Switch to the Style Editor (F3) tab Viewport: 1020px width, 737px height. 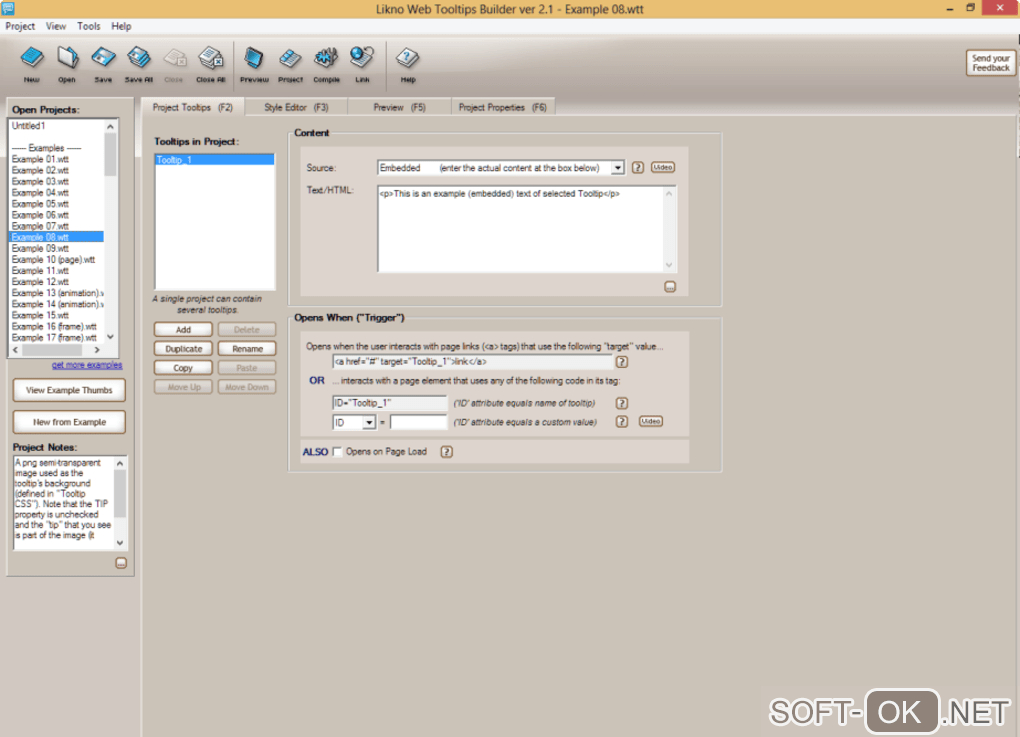tap(296, 107)
